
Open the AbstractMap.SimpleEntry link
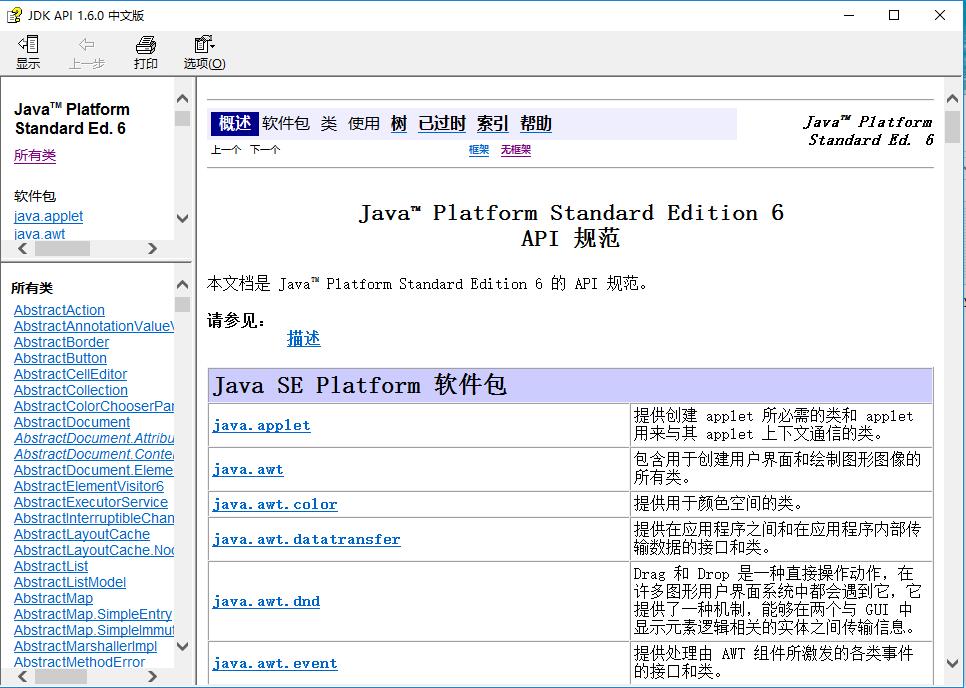tap(93, 614)
